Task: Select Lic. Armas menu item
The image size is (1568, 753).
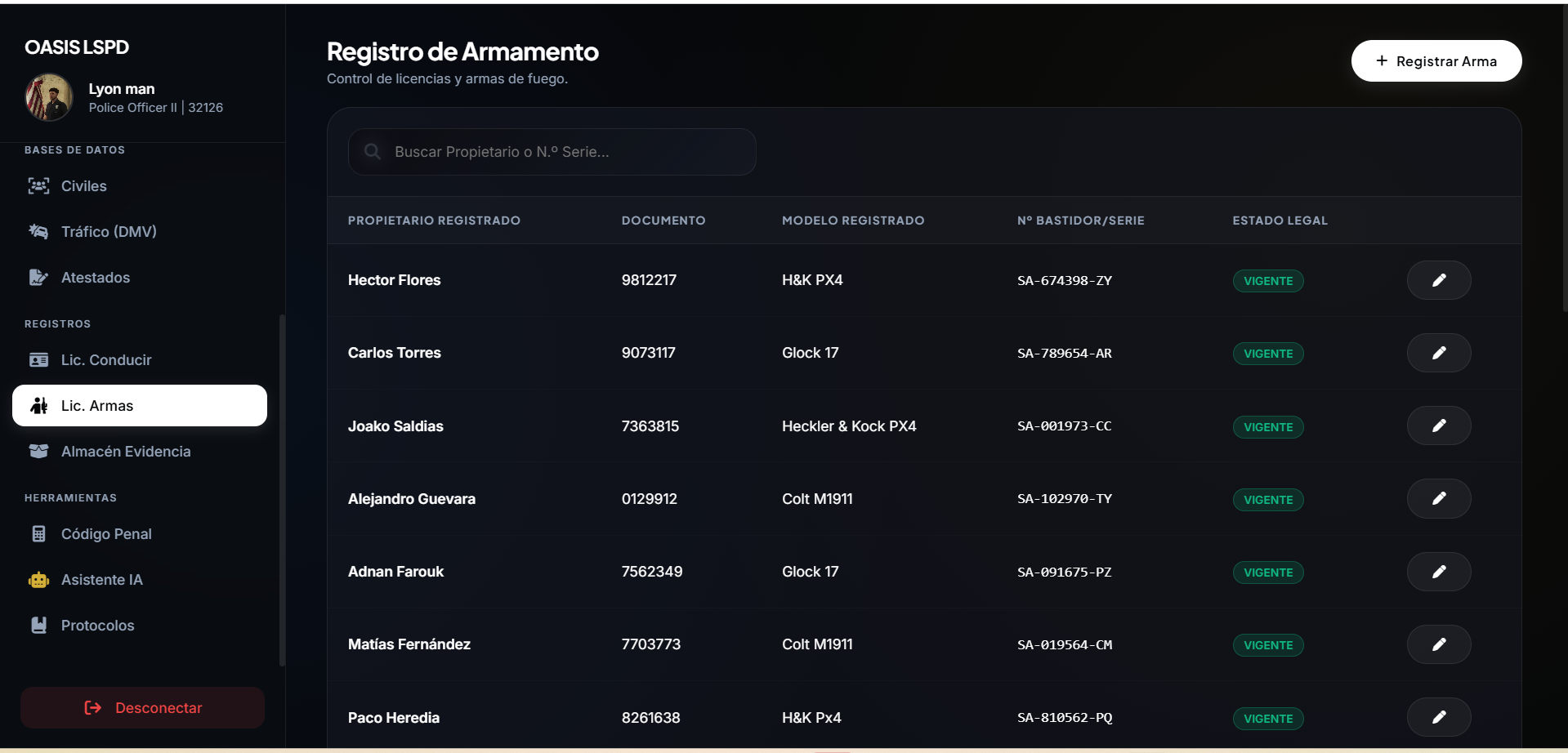Action: tap(140, 406)
